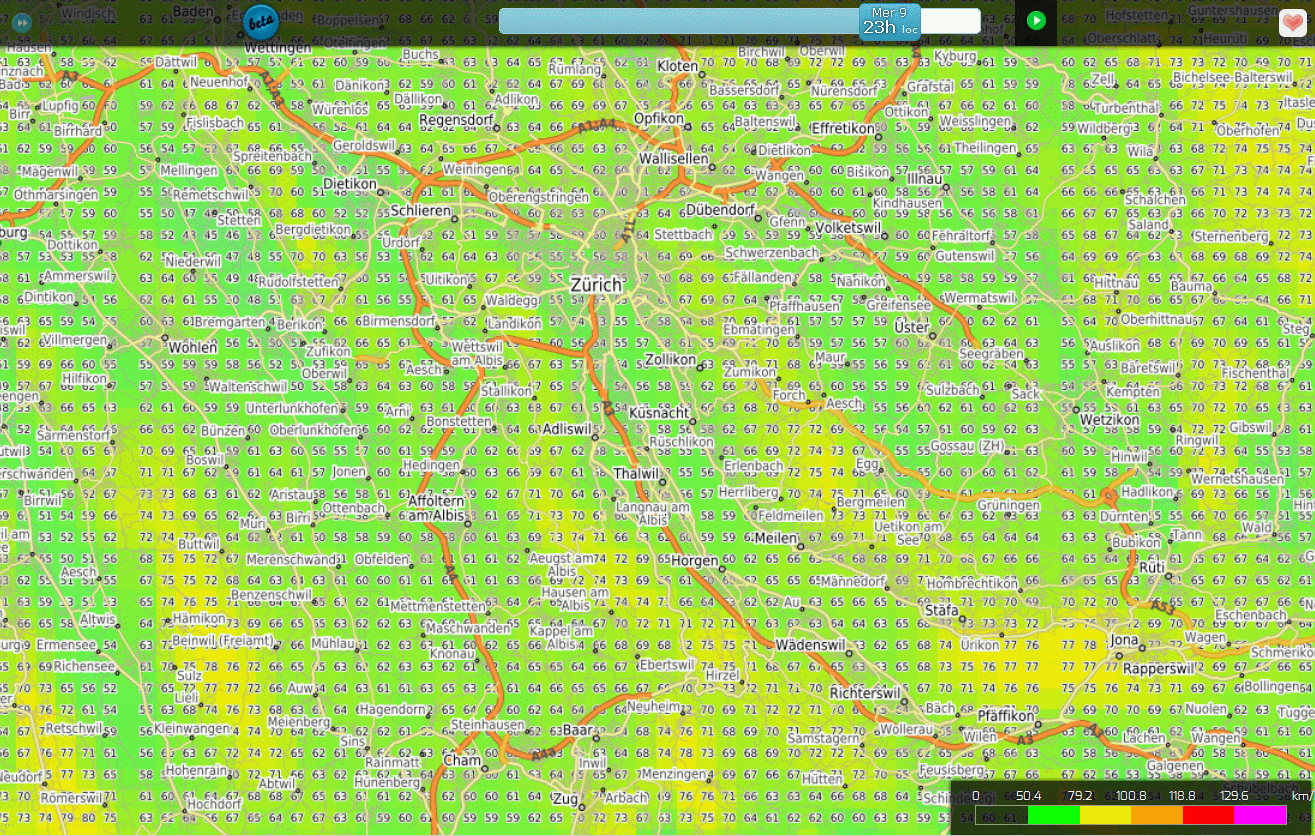Viewport: 1315px width, 836px height.
Task: Click the orange swatch in the legend
Action: coord(1157,815)
